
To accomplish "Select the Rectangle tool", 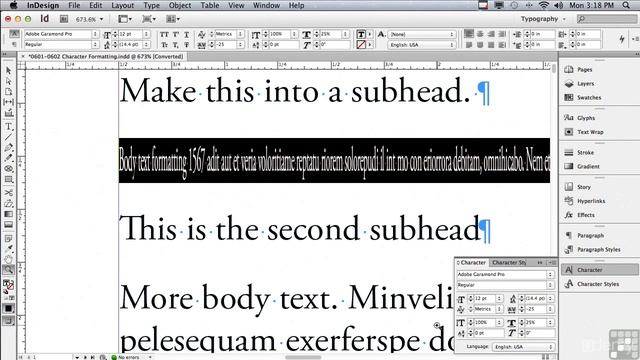I will pyautogui.click(x=9, y=179).
